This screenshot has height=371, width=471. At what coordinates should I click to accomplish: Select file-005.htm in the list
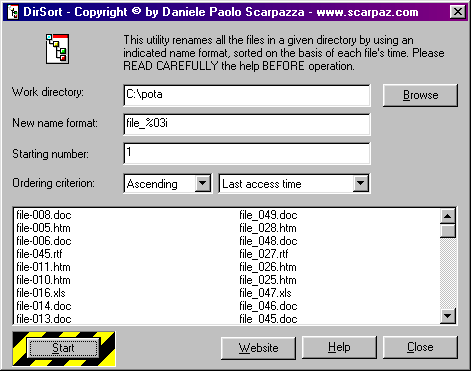coord(43,228)
